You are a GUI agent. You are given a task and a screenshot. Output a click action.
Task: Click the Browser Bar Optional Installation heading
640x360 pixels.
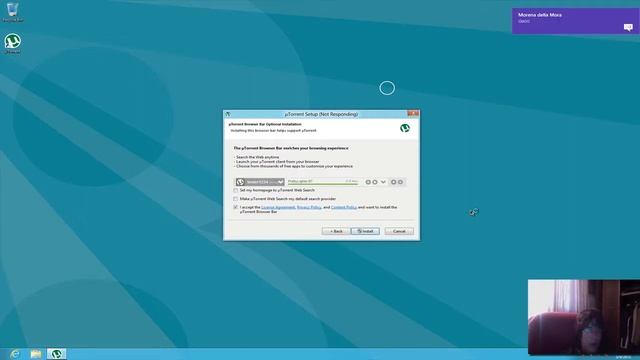point(265,124)
